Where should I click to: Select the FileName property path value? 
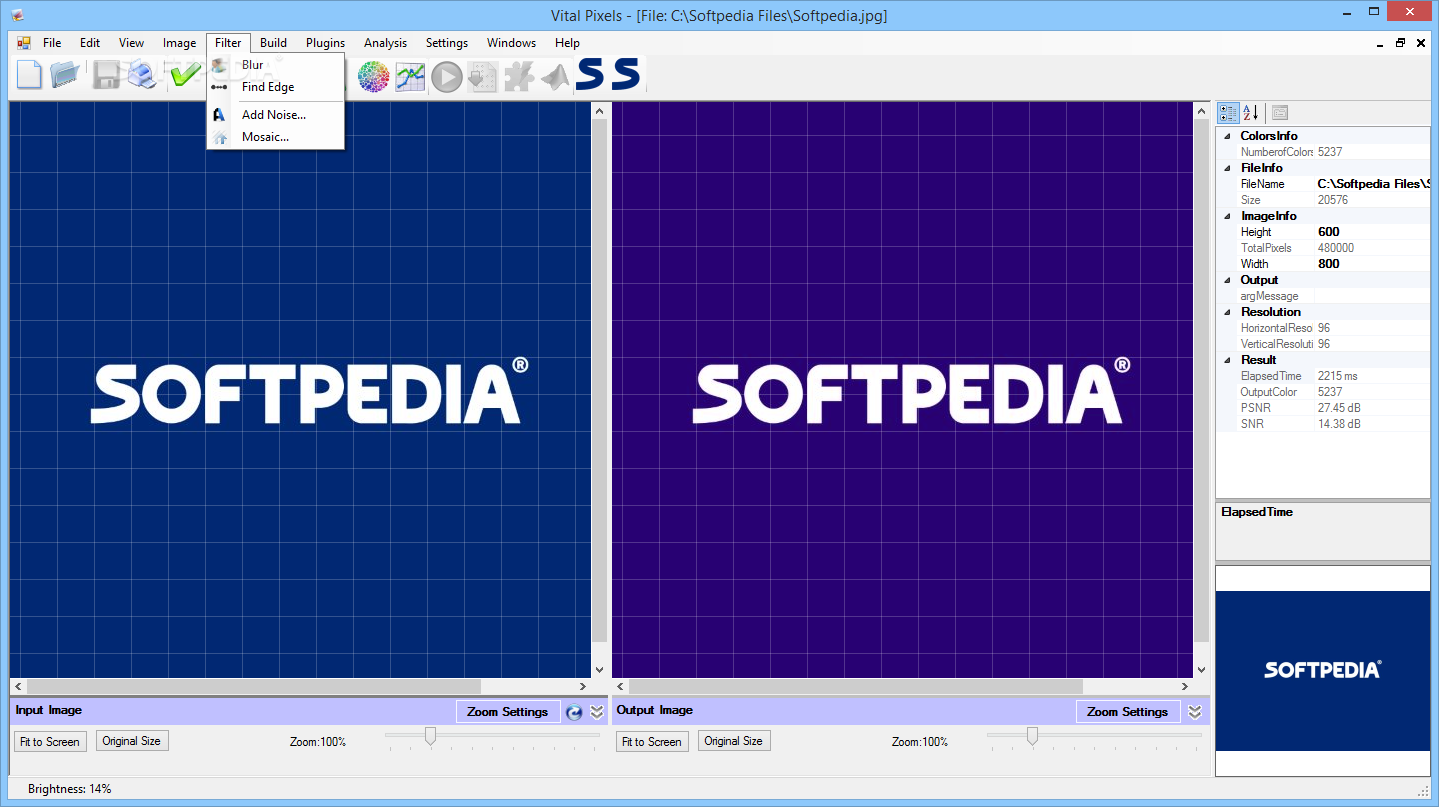(x=1373, y=184)
